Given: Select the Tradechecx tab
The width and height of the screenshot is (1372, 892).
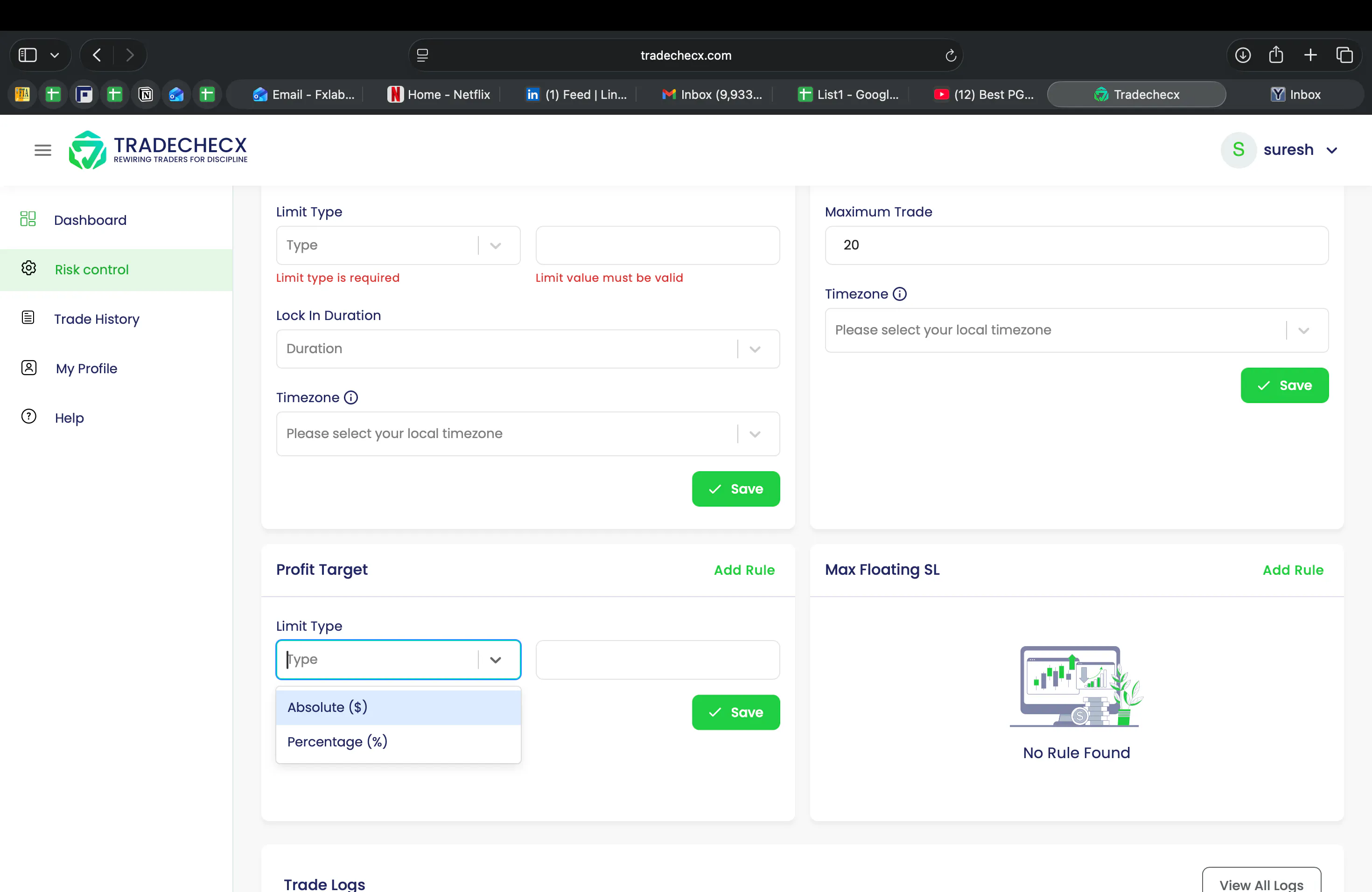Looking at the screenshot, I should coord(1136,95).
